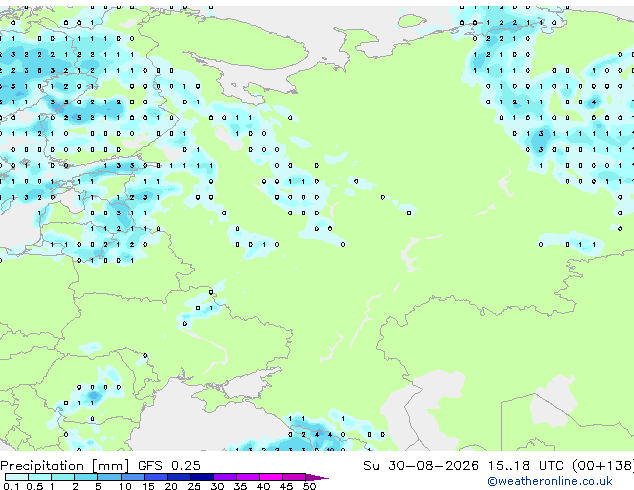The image size is (634, 490).
Task: Pick the legend swatch between 2 and 5
Action: 86,477
